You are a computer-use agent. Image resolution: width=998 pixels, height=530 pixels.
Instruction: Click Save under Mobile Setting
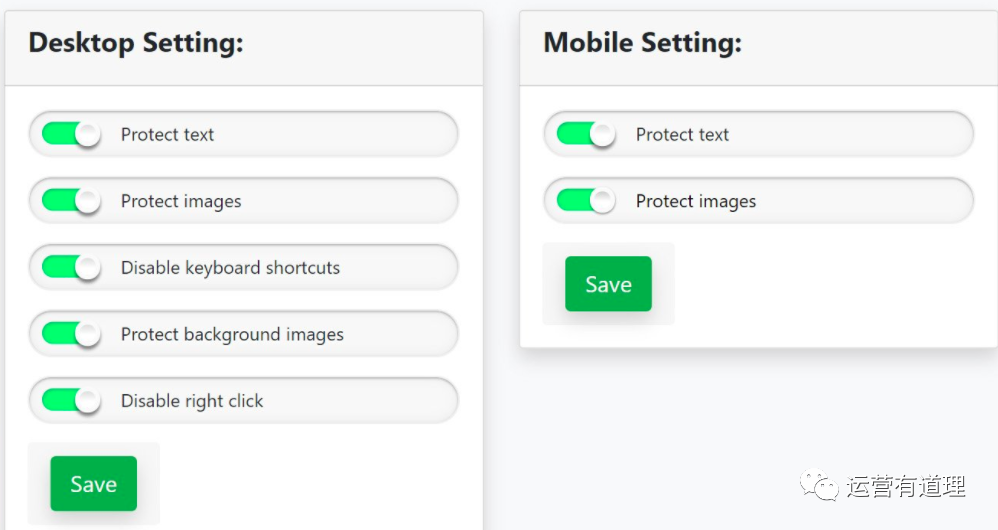tap(608, 284)
